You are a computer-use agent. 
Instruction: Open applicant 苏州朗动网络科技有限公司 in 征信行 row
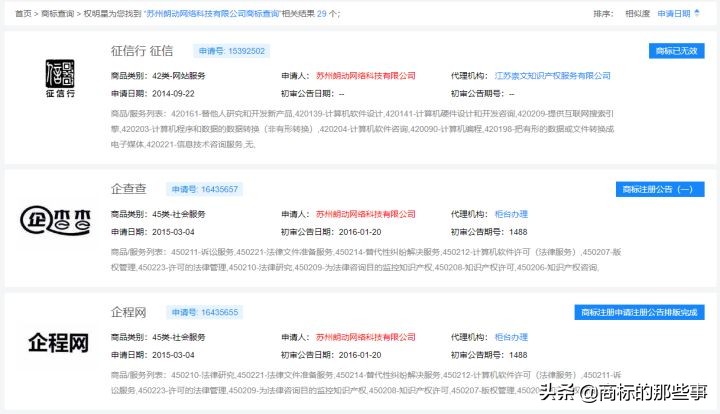pyautogui.click(x=366, y=76)
